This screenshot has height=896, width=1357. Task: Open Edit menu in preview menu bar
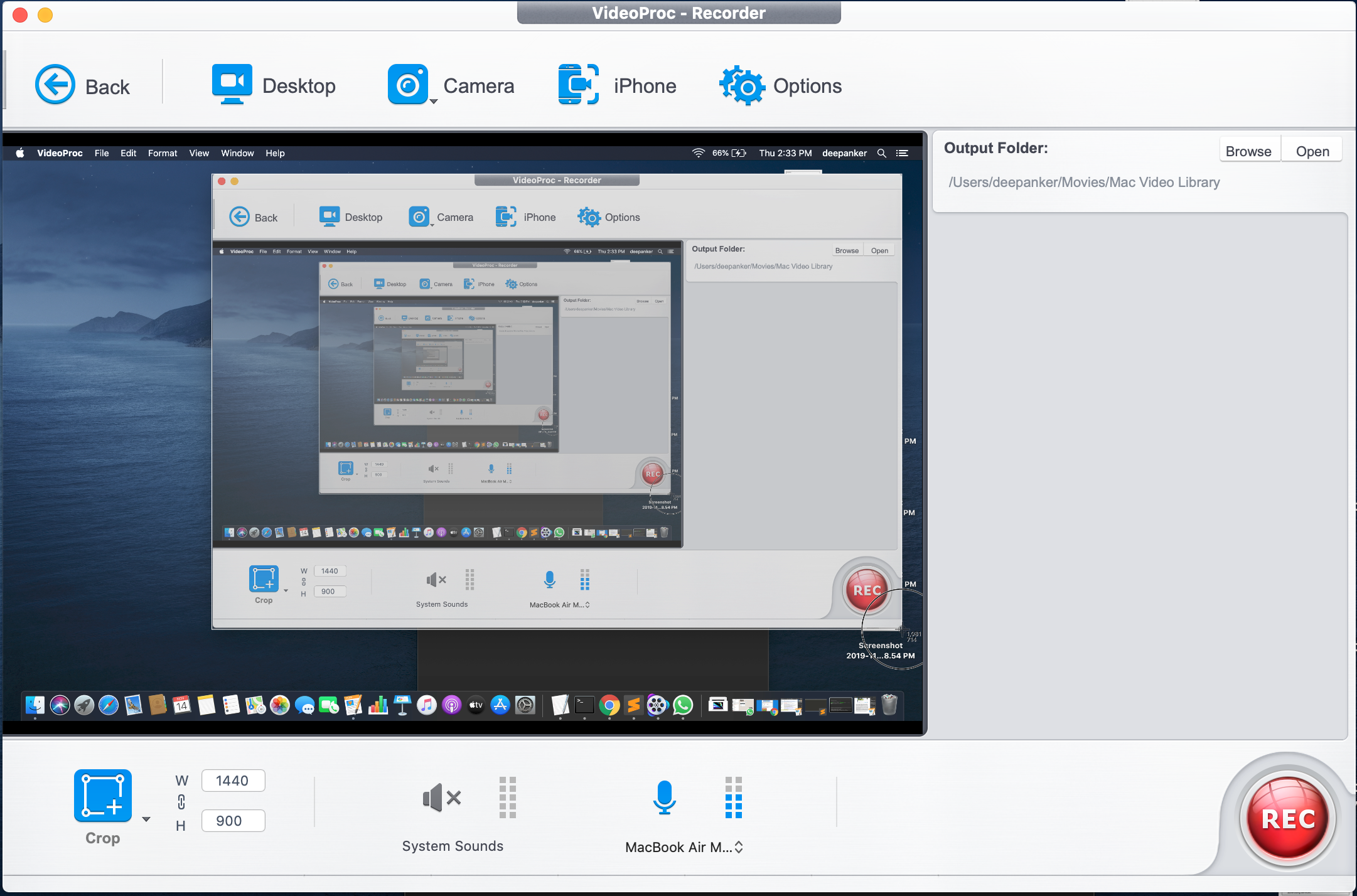[x=128, y=153]
